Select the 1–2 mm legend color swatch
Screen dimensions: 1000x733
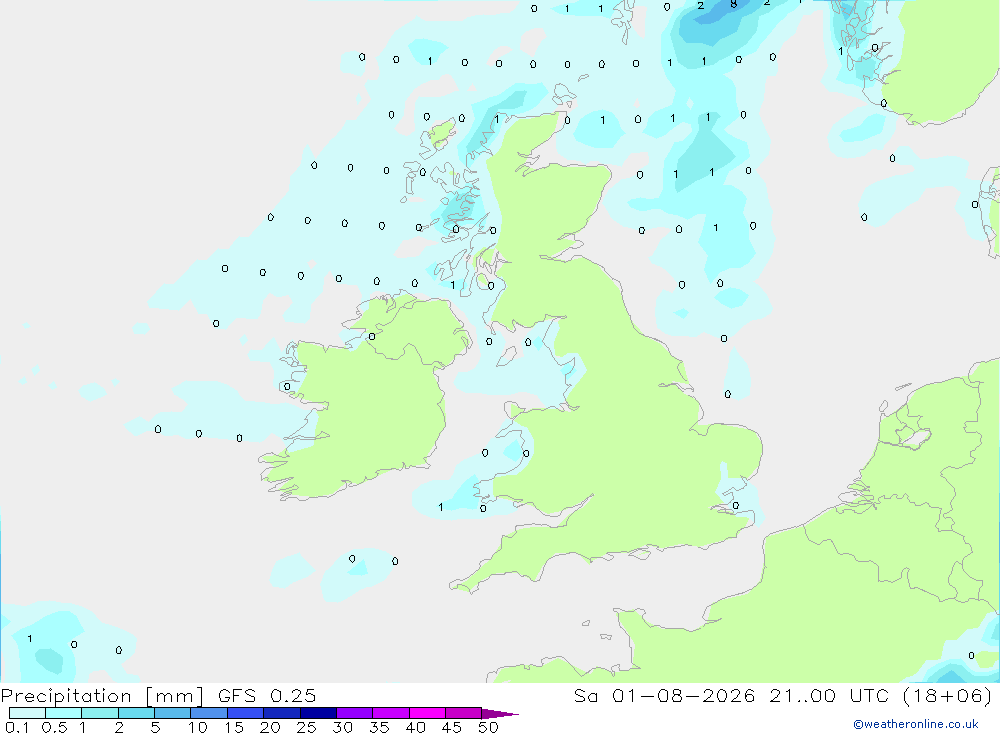tap(100, 713)
